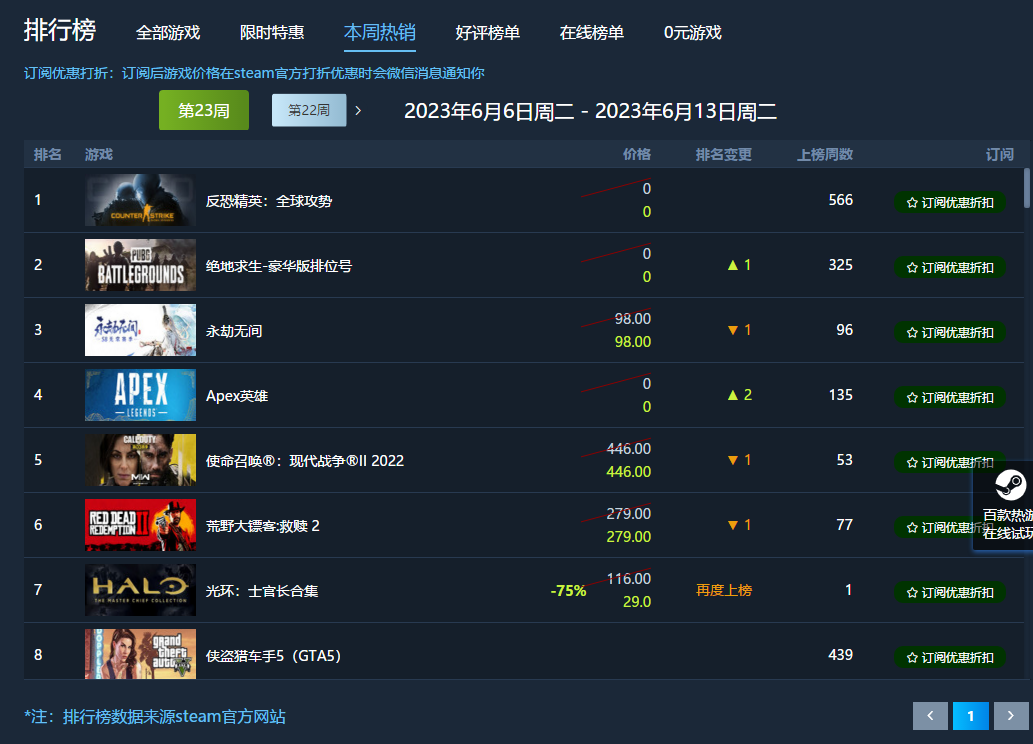The image size is (1033, 744).
Task: Click the 游戏 column header
Action: coord(99,154)
